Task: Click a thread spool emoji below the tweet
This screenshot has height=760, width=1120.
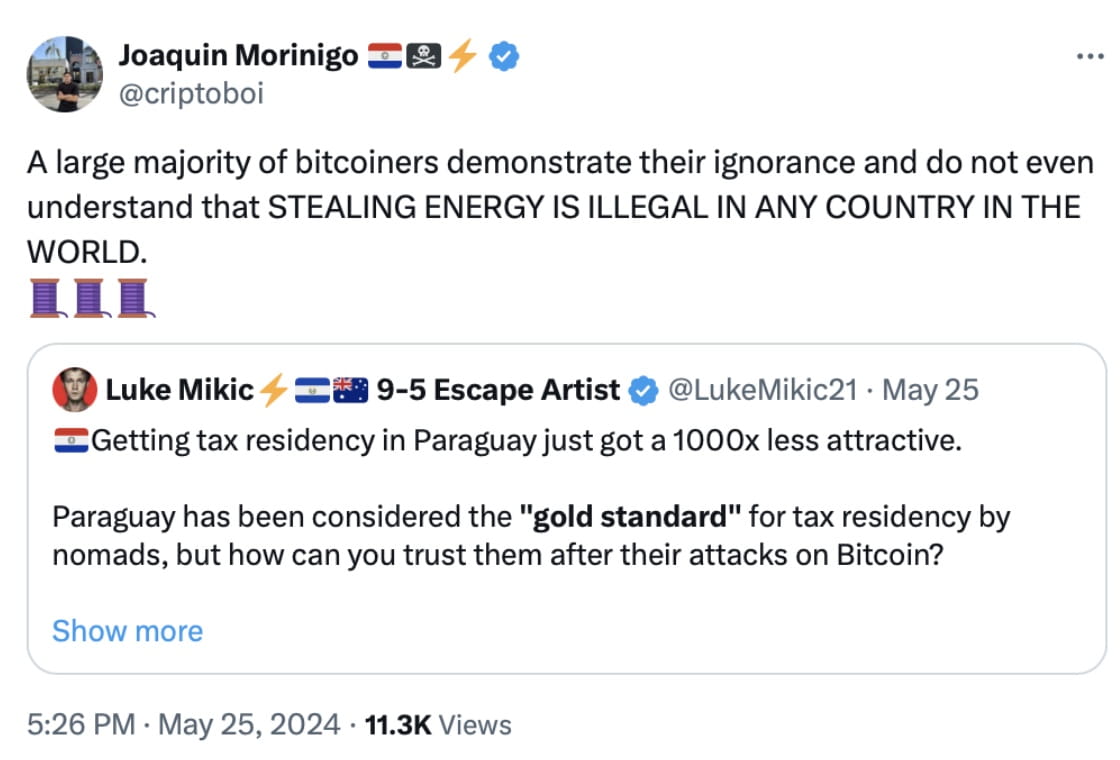Action: (44, 297)
